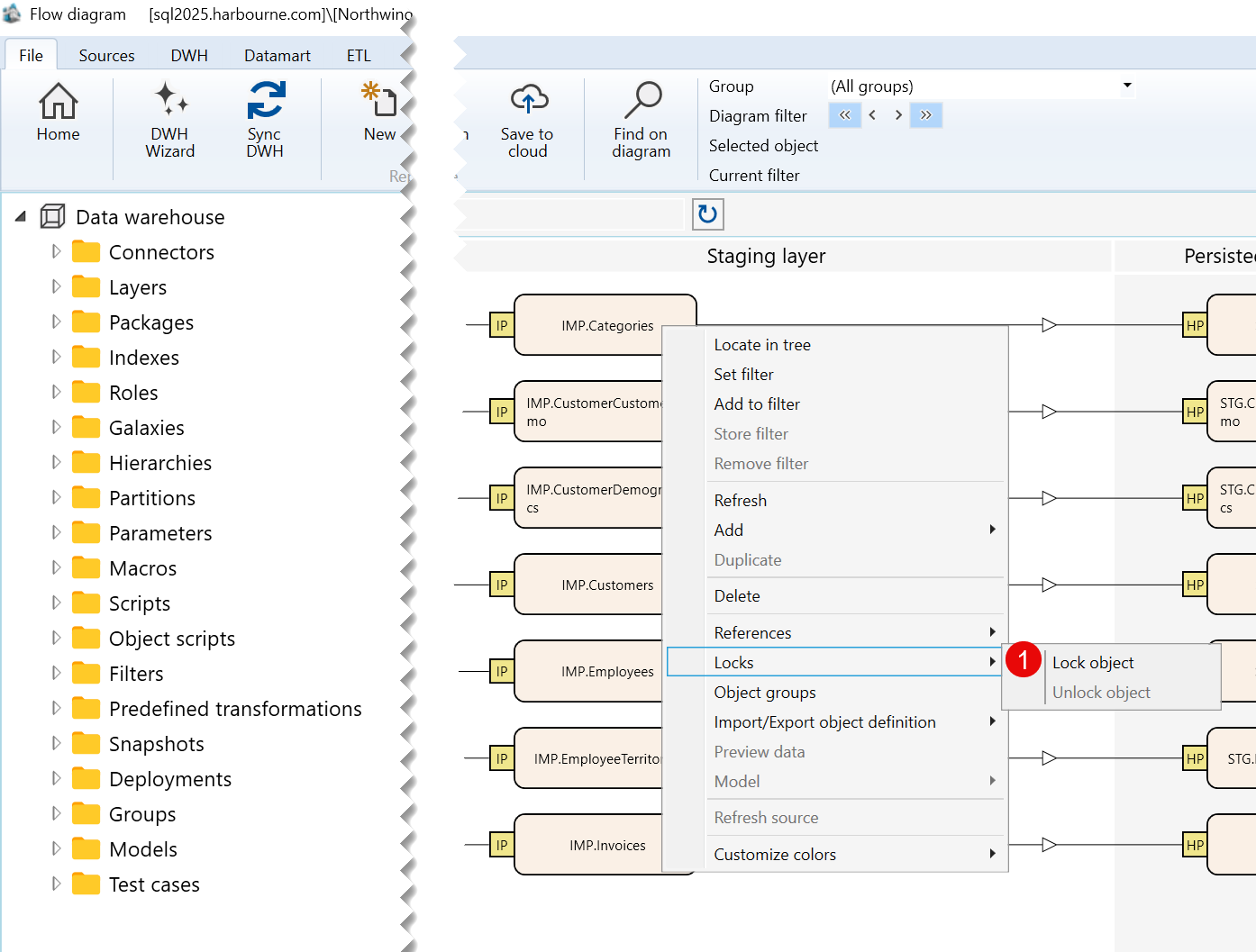Select the Groups tree item
The width and height of the screenshot is (1256, 952).
pos(142,813)
